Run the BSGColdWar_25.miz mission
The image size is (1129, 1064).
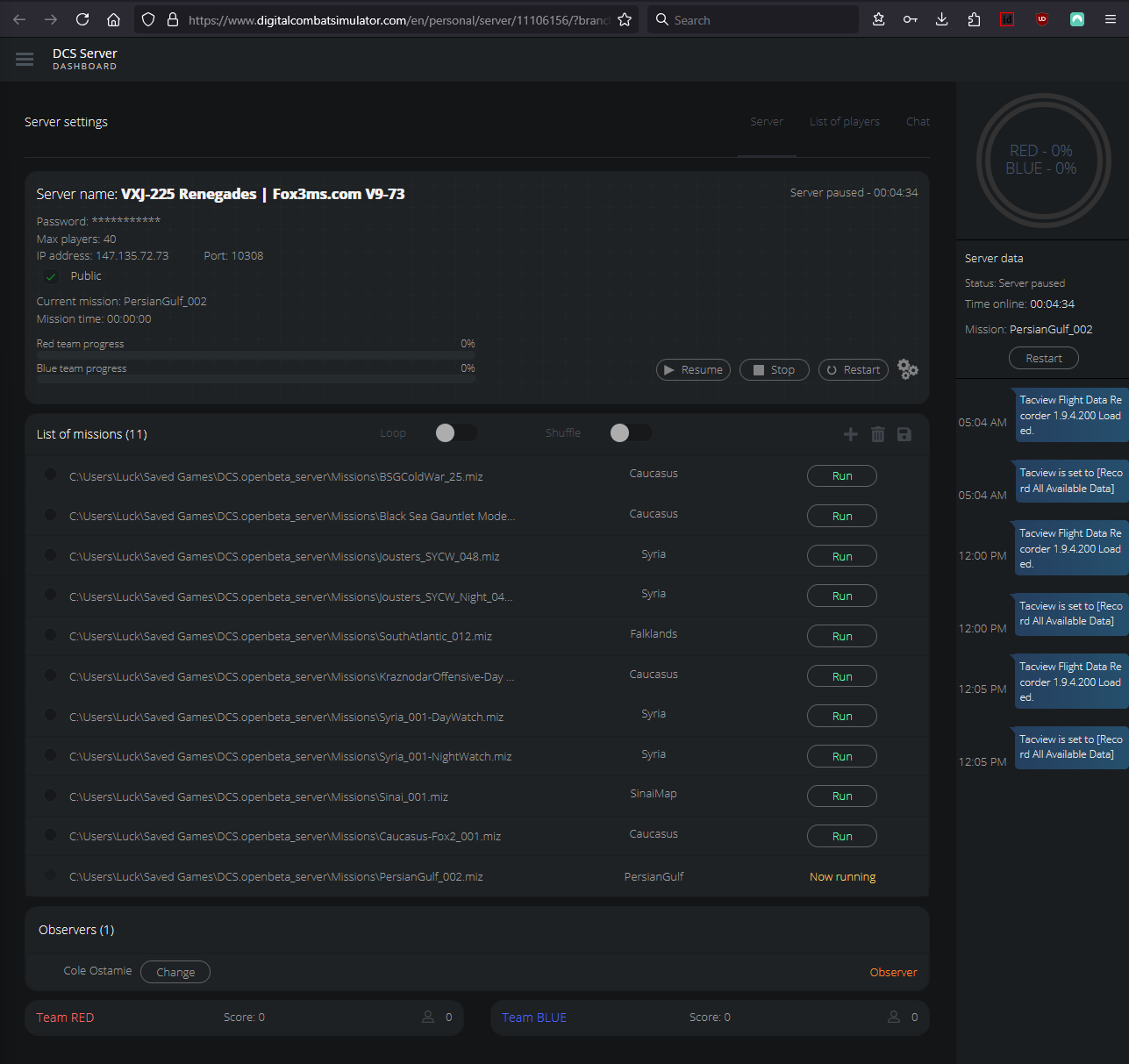842,476
